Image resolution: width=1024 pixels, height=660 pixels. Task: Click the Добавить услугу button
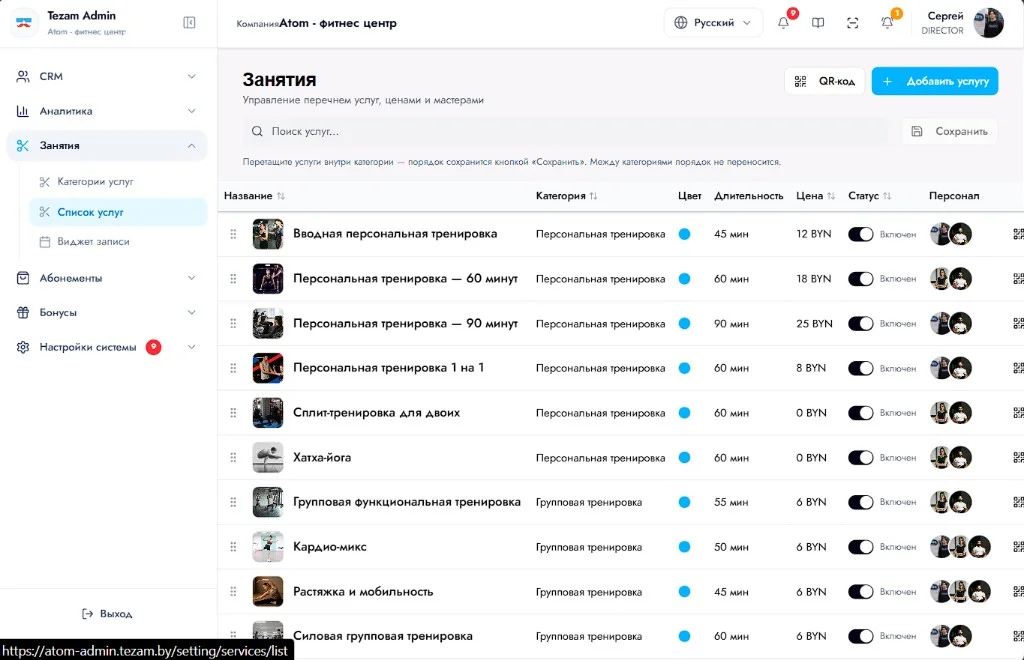click(x=935, y=82)
